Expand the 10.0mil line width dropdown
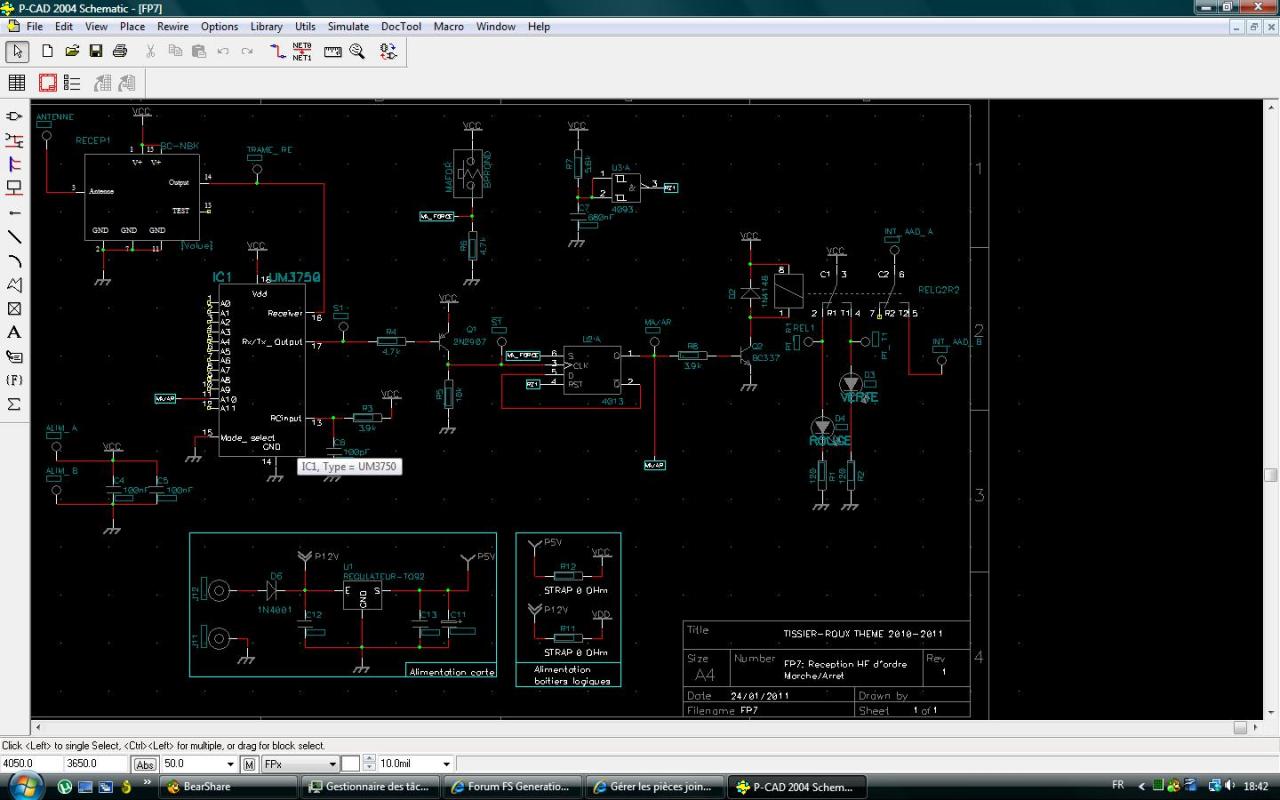Image resolution: width=1280 pixels, height=800 pixels. [x=446, y=765]
